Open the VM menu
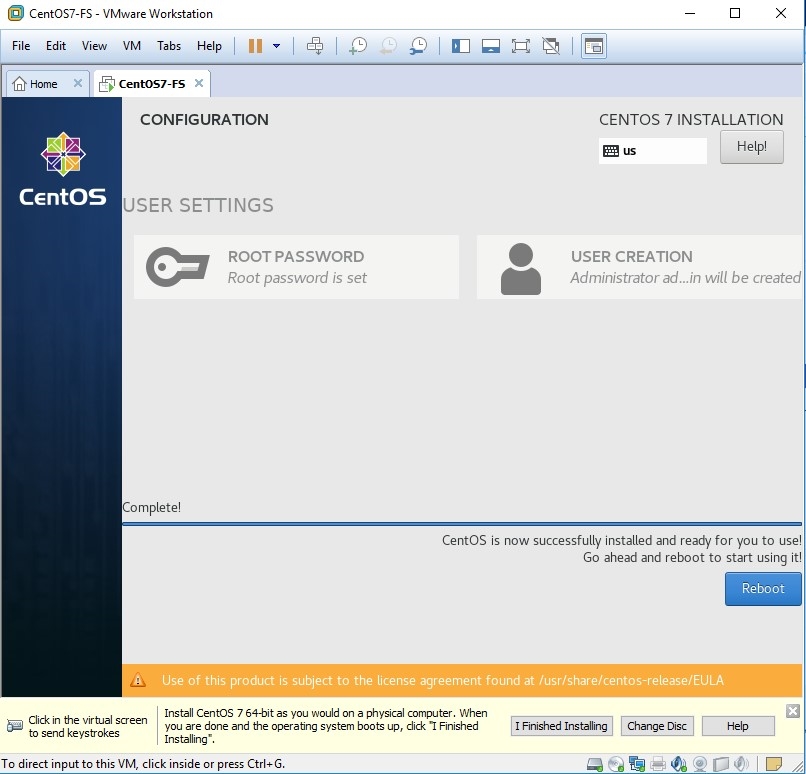Image resolution: width=806 pixels, height=774 pixels. pos(132,46)
